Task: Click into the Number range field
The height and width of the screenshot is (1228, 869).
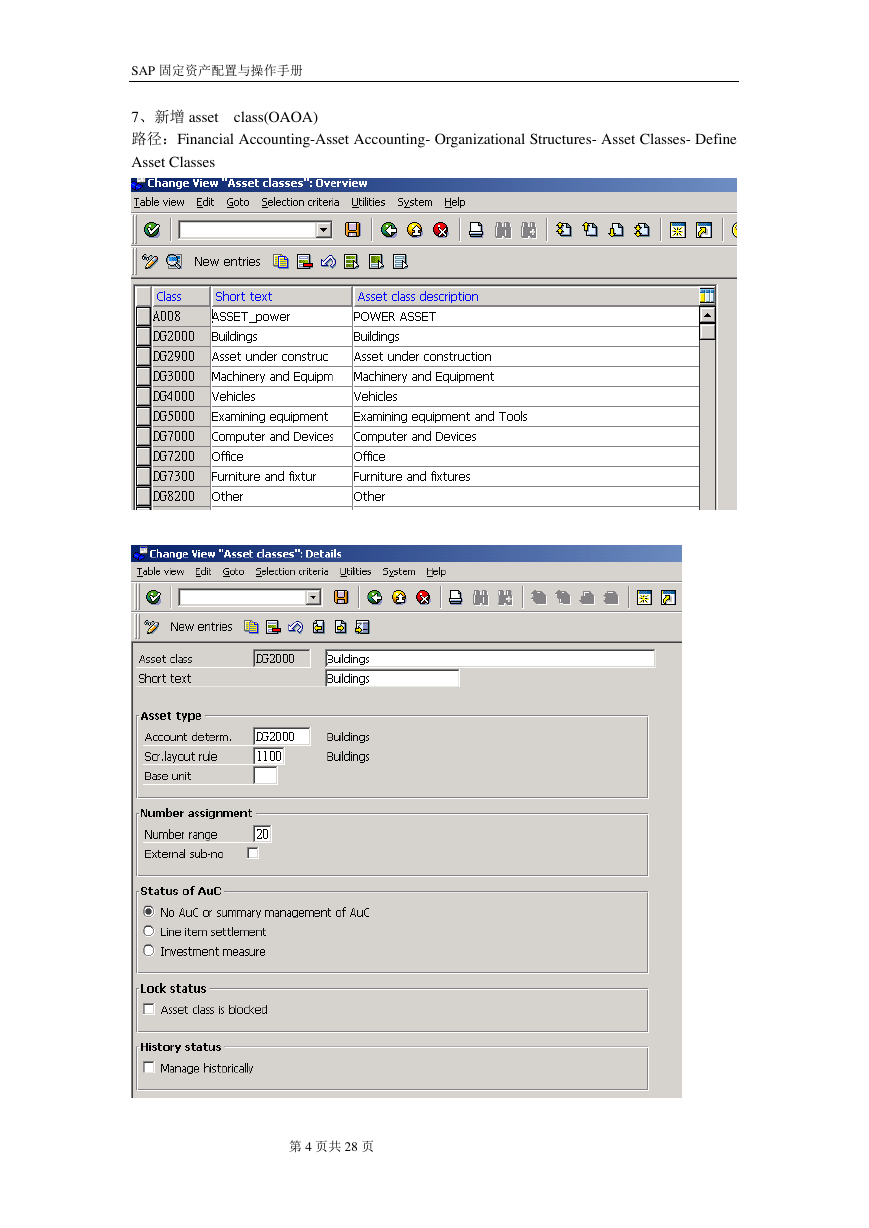Action: (262, 834)
